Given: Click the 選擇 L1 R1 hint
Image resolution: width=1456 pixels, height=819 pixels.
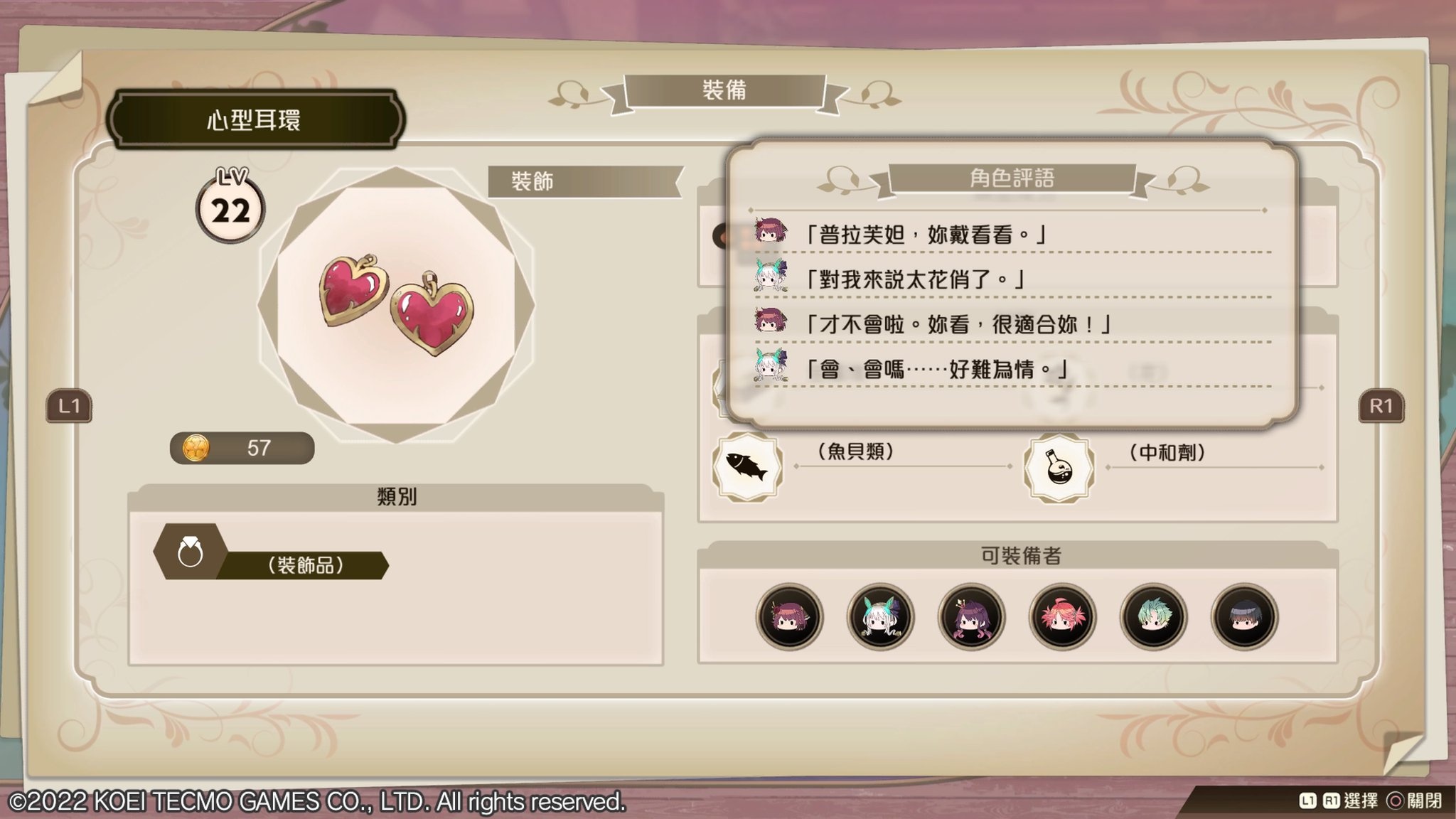Looking at the screenshot, I should point(1339,801).
